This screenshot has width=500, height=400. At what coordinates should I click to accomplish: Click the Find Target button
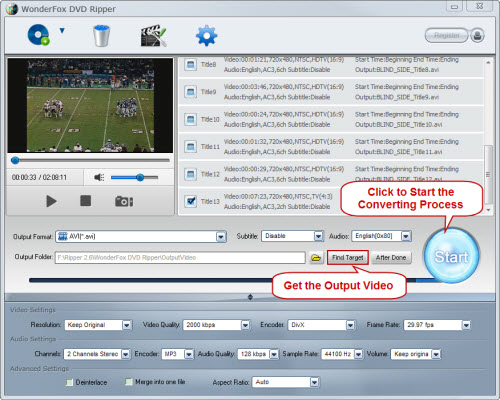pos(348,258)
